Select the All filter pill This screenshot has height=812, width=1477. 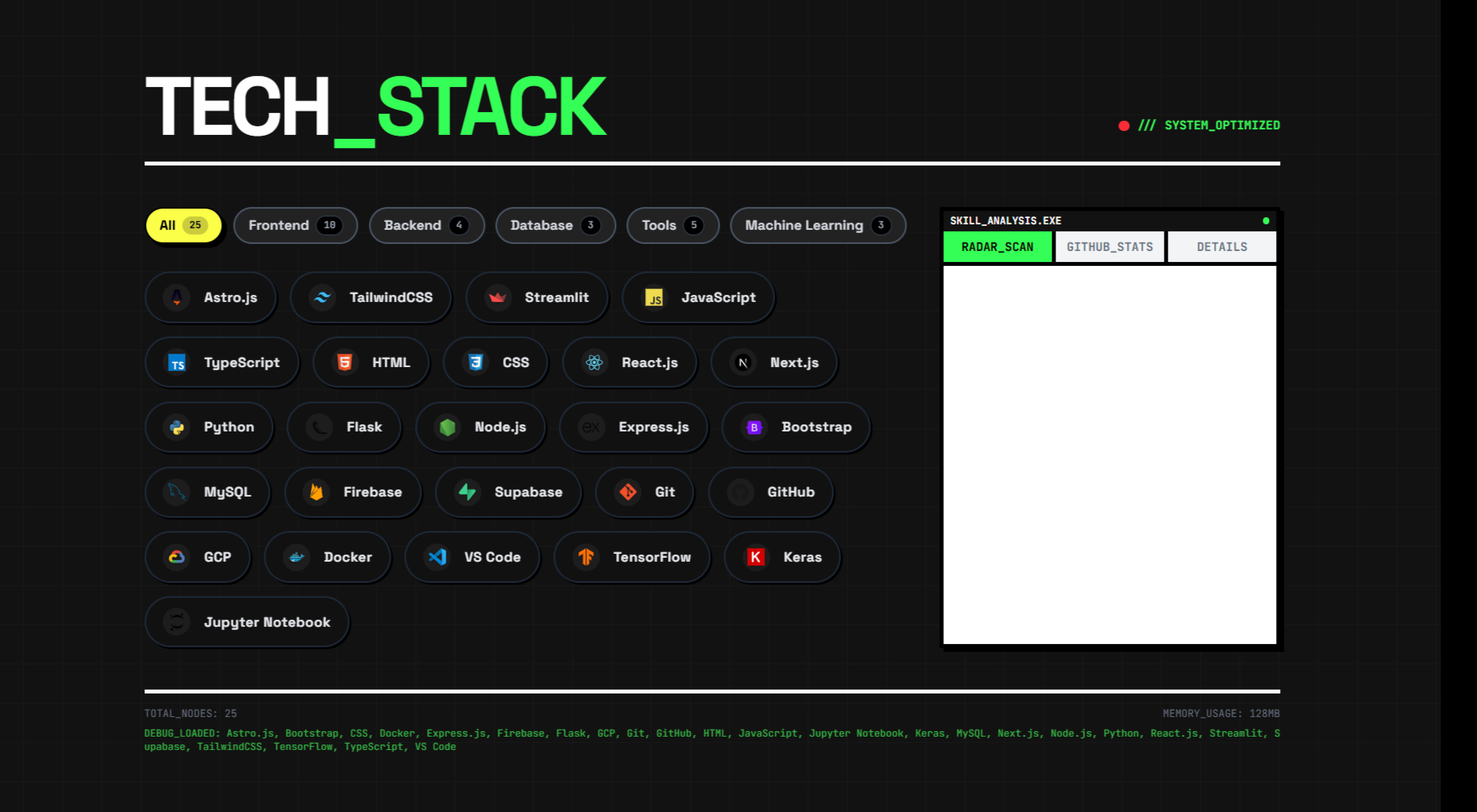tap(184, 225)
